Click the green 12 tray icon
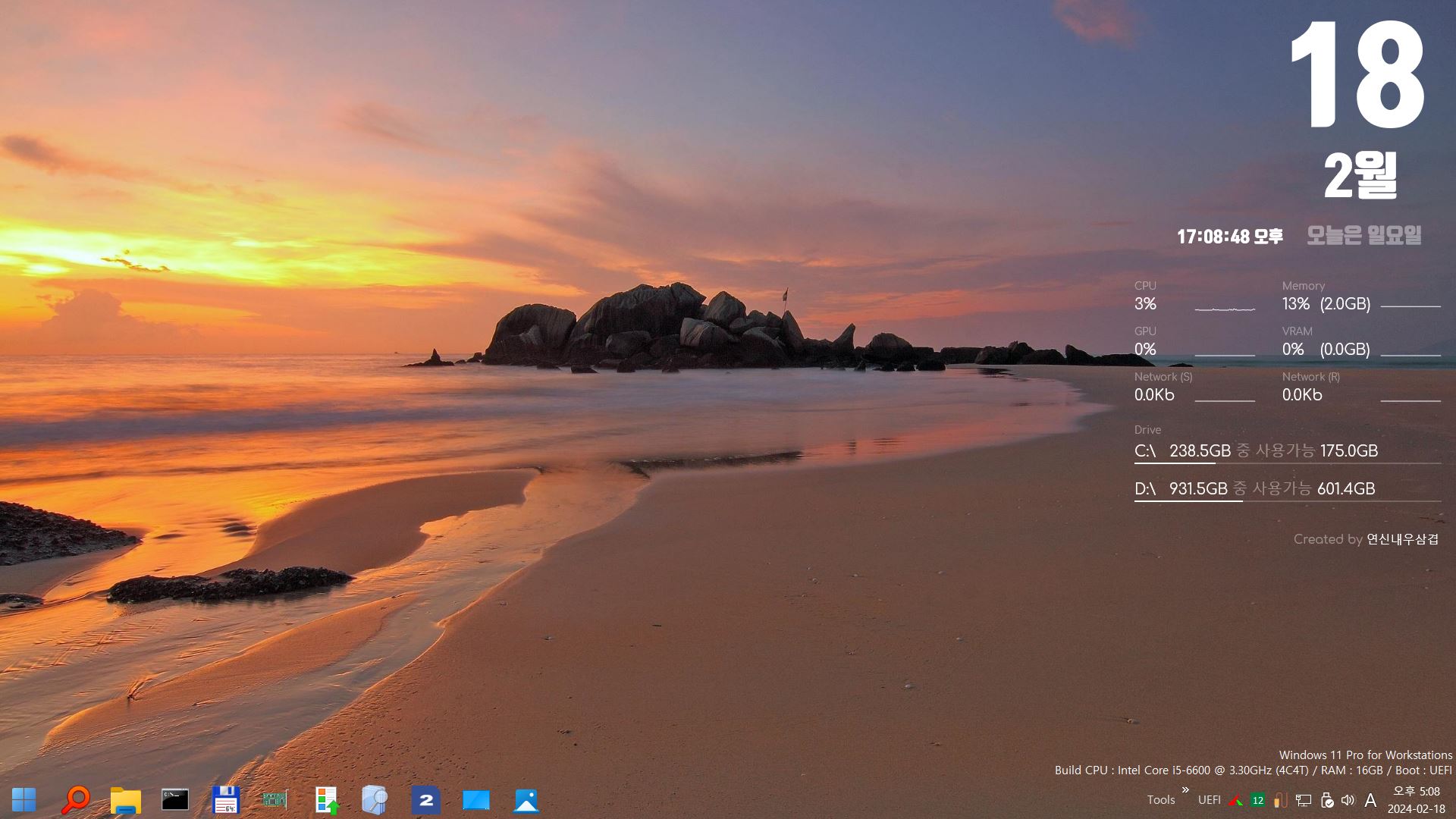Image resolution: width=1456 pixels, height=819 pixels. pyautogui.click(x=1258, y=800)
